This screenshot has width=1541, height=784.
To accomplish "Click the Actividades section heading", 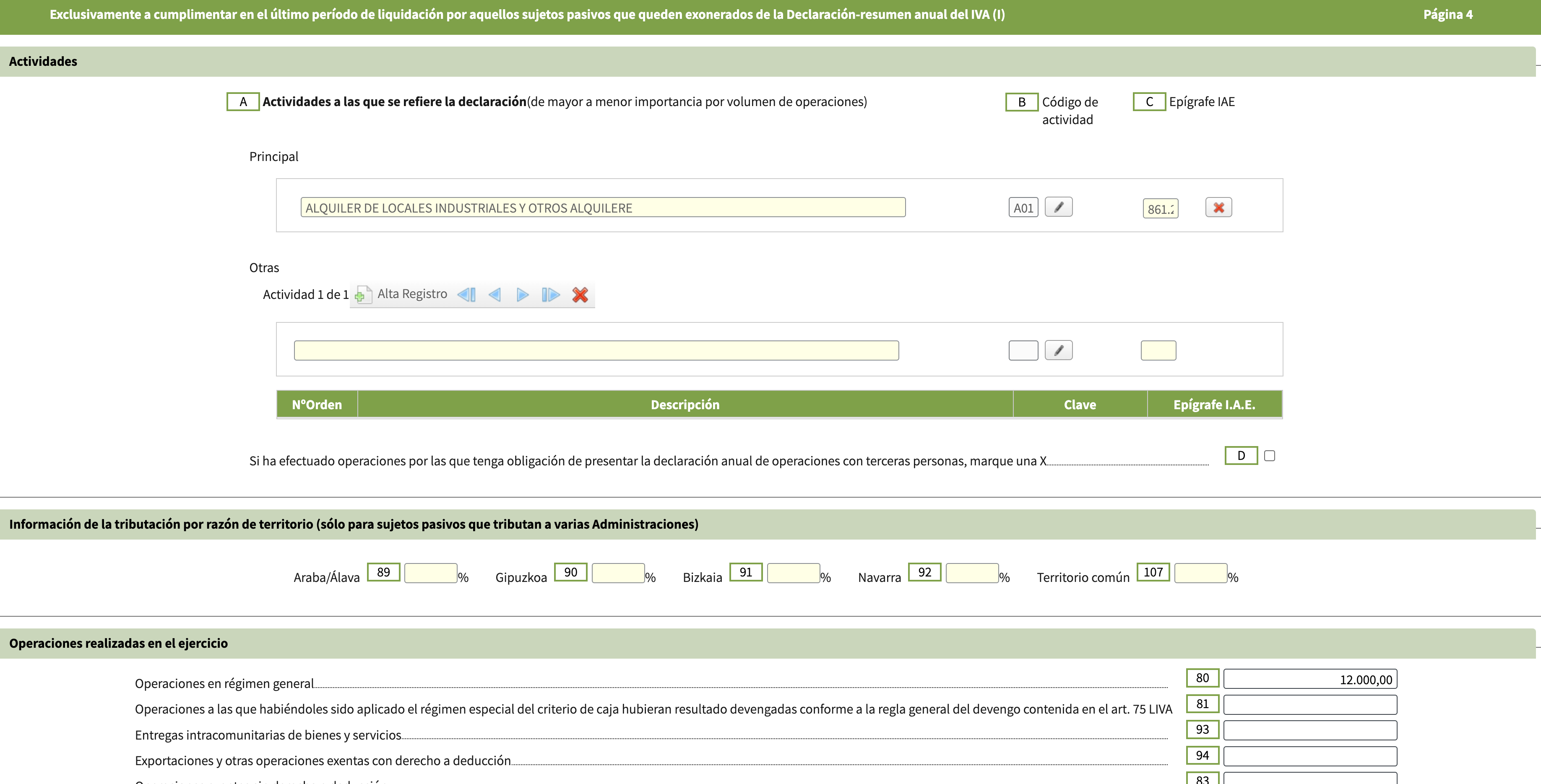I will click(x=43, y=61).
